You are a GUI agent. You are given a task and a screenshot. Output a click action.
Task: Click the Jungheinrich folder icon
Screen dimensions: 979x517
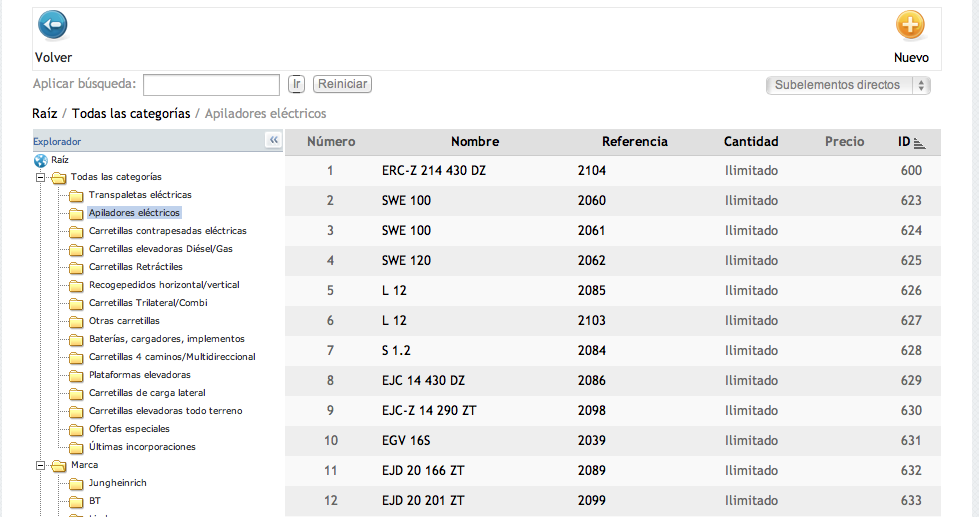(76, 483)
